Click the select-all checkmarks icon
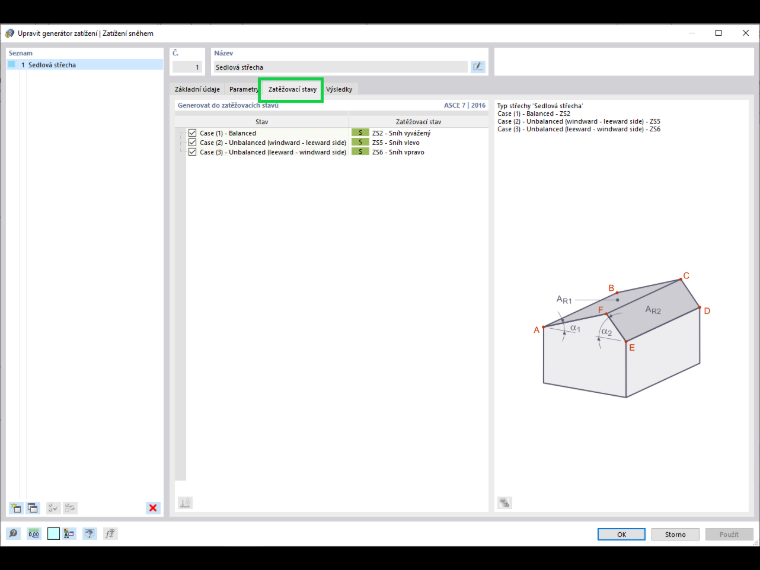The image size is (760, 570). [52, 508]
